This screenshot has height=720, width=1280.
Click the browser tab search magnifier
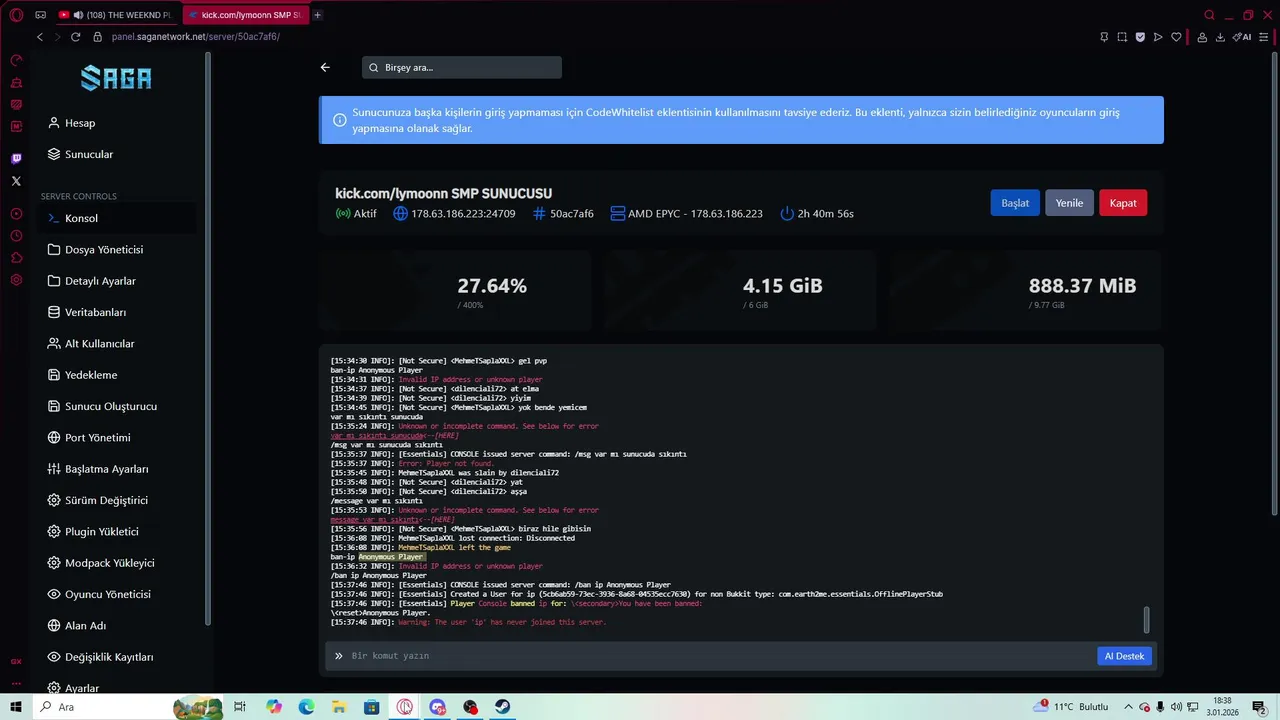[1209, 15]
